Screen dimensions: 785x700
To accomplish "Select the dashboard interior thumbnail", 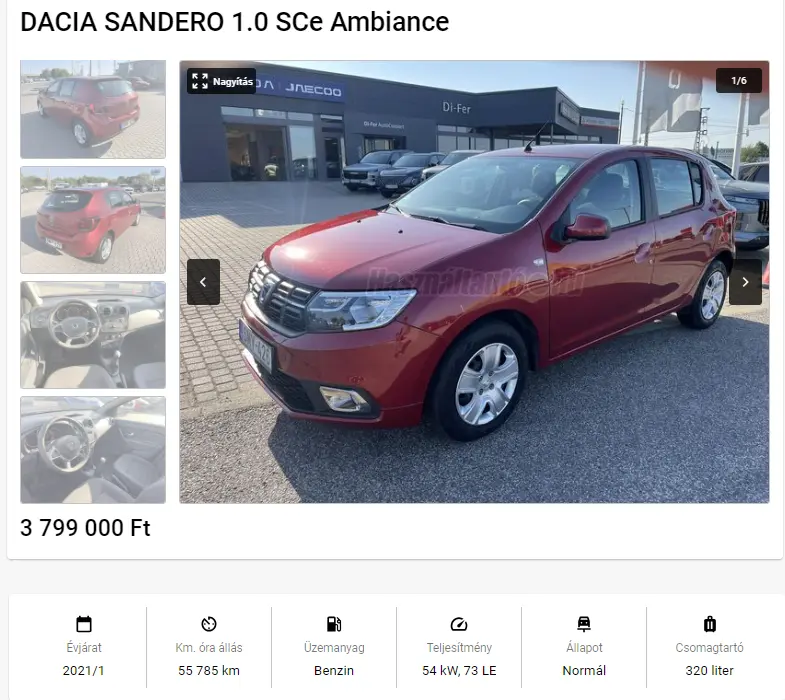I will coord(93,335).
